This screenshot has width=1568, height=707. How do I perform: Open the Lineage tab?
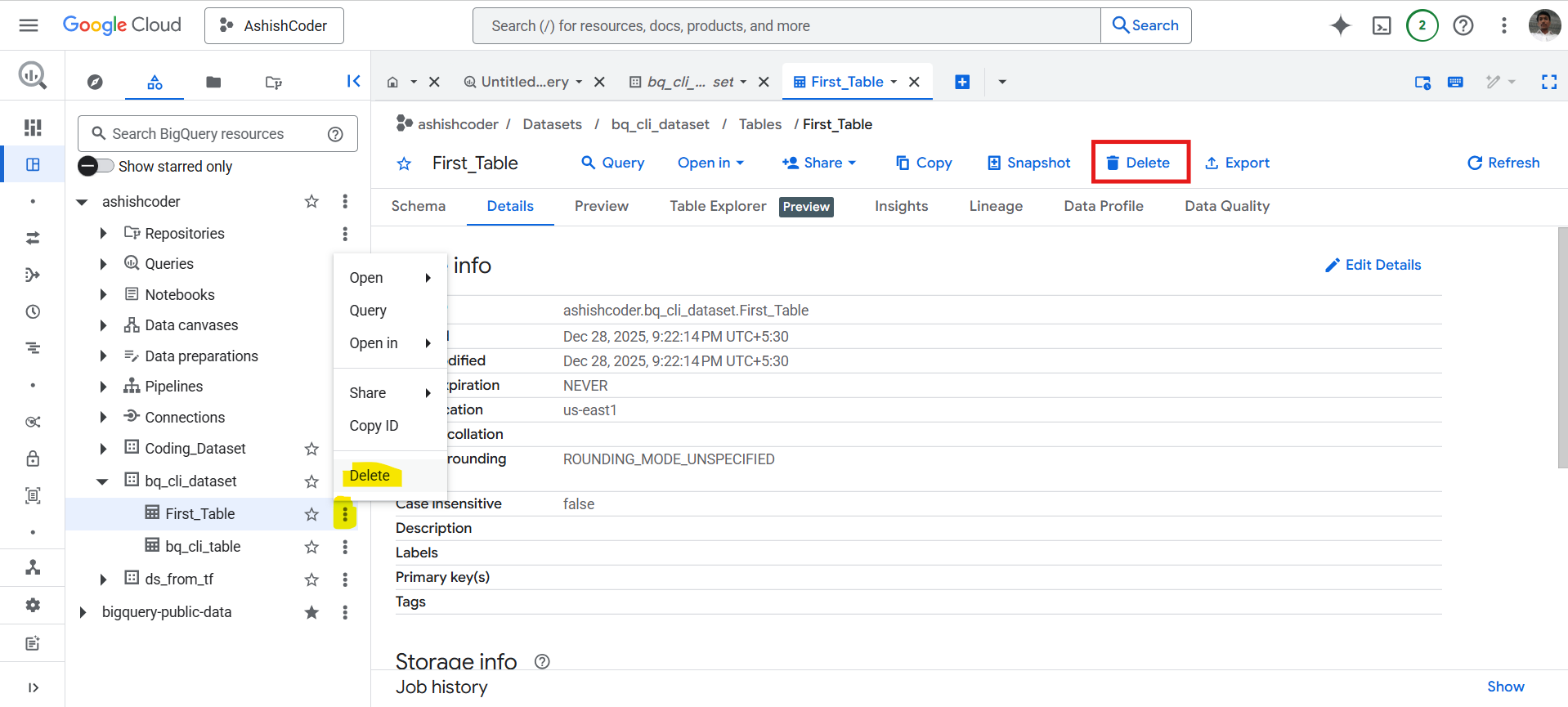[x=996, y=206]
